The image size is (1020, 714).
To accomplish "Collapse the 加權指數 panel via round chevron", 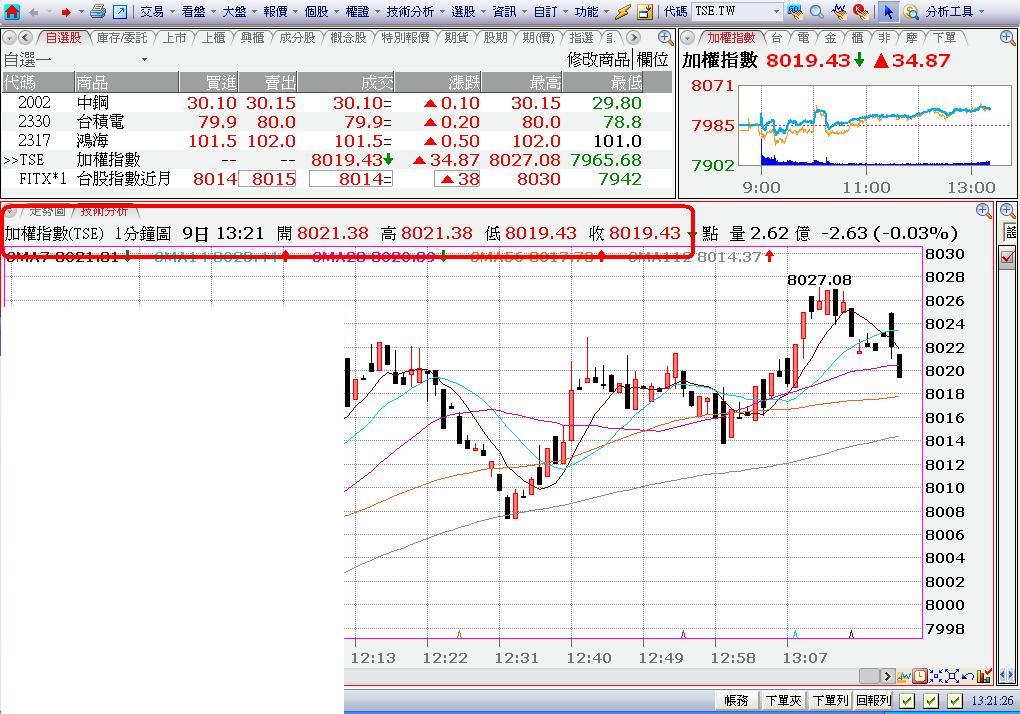I will (688, 38).
